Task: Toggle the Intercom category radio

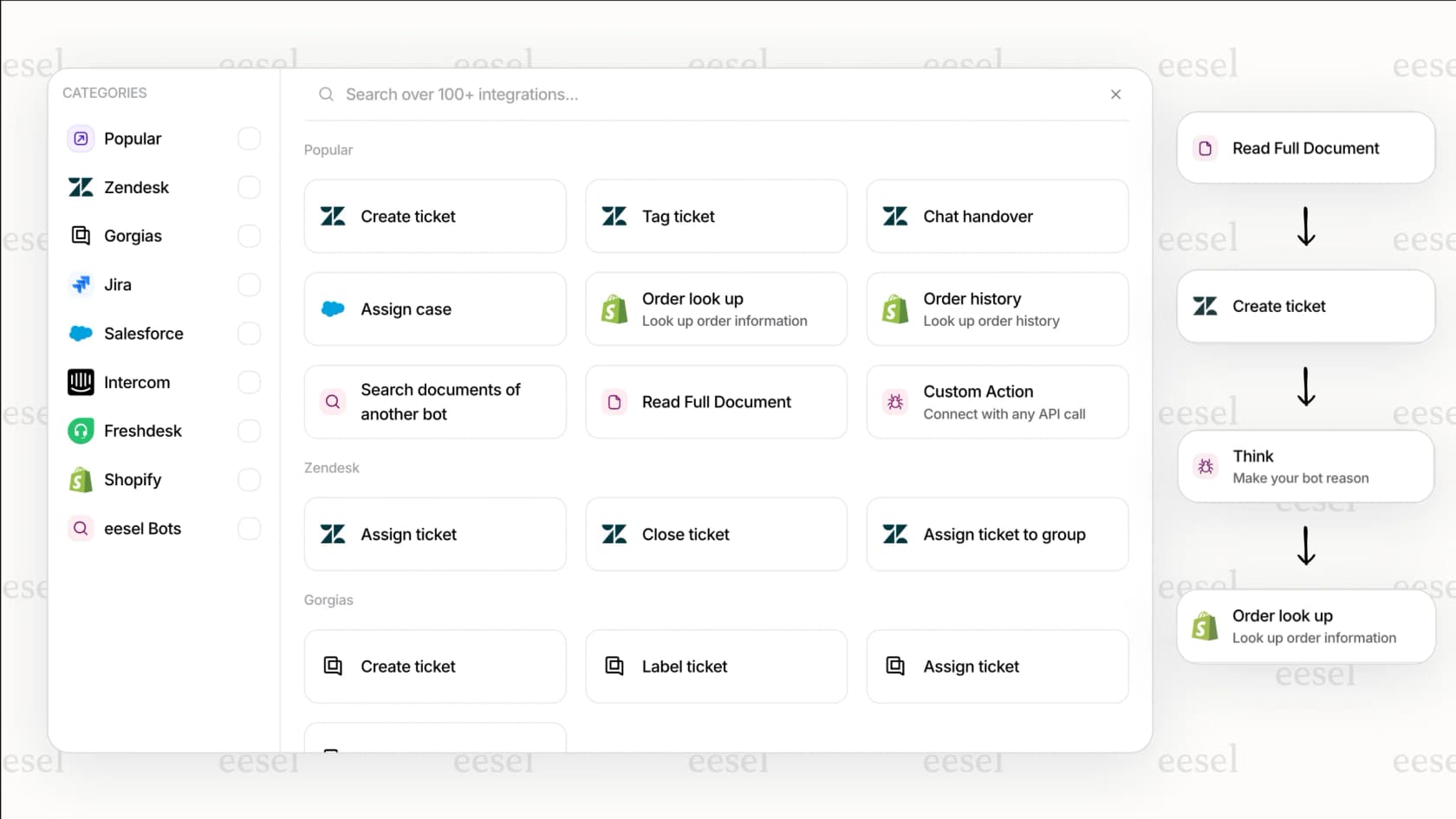Action: (249, 382)
